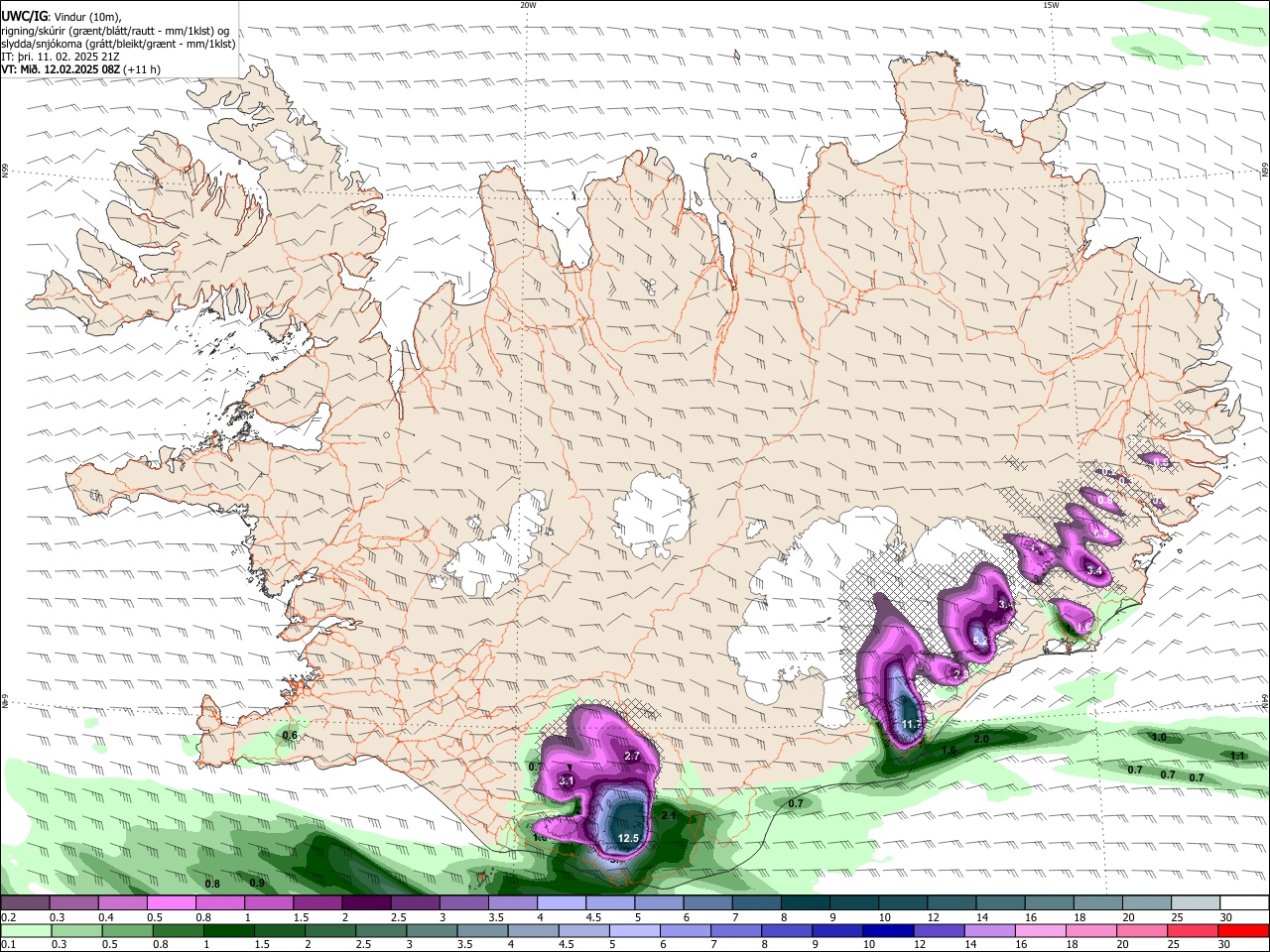Click the lower legend swatch between 0.1 and 0.3

[25, 930]
